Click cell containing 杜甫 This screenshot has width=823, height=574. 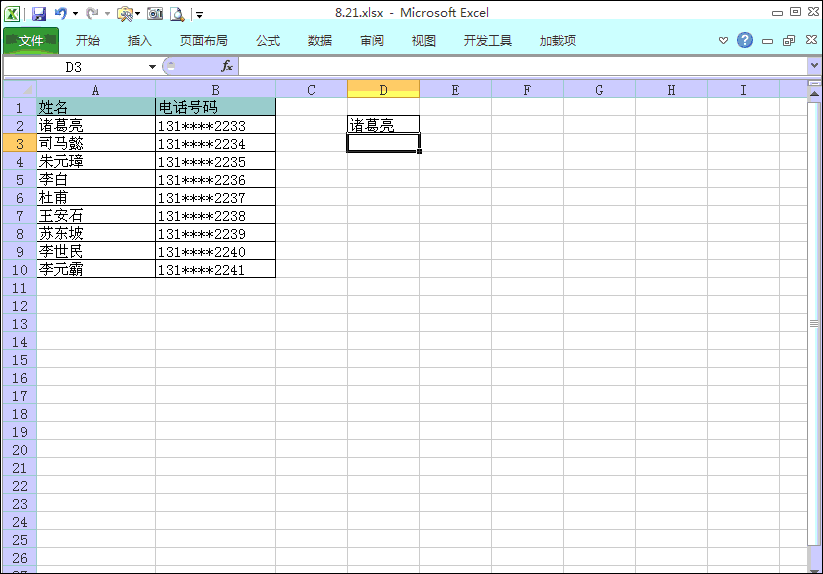(x=96, y=197)
